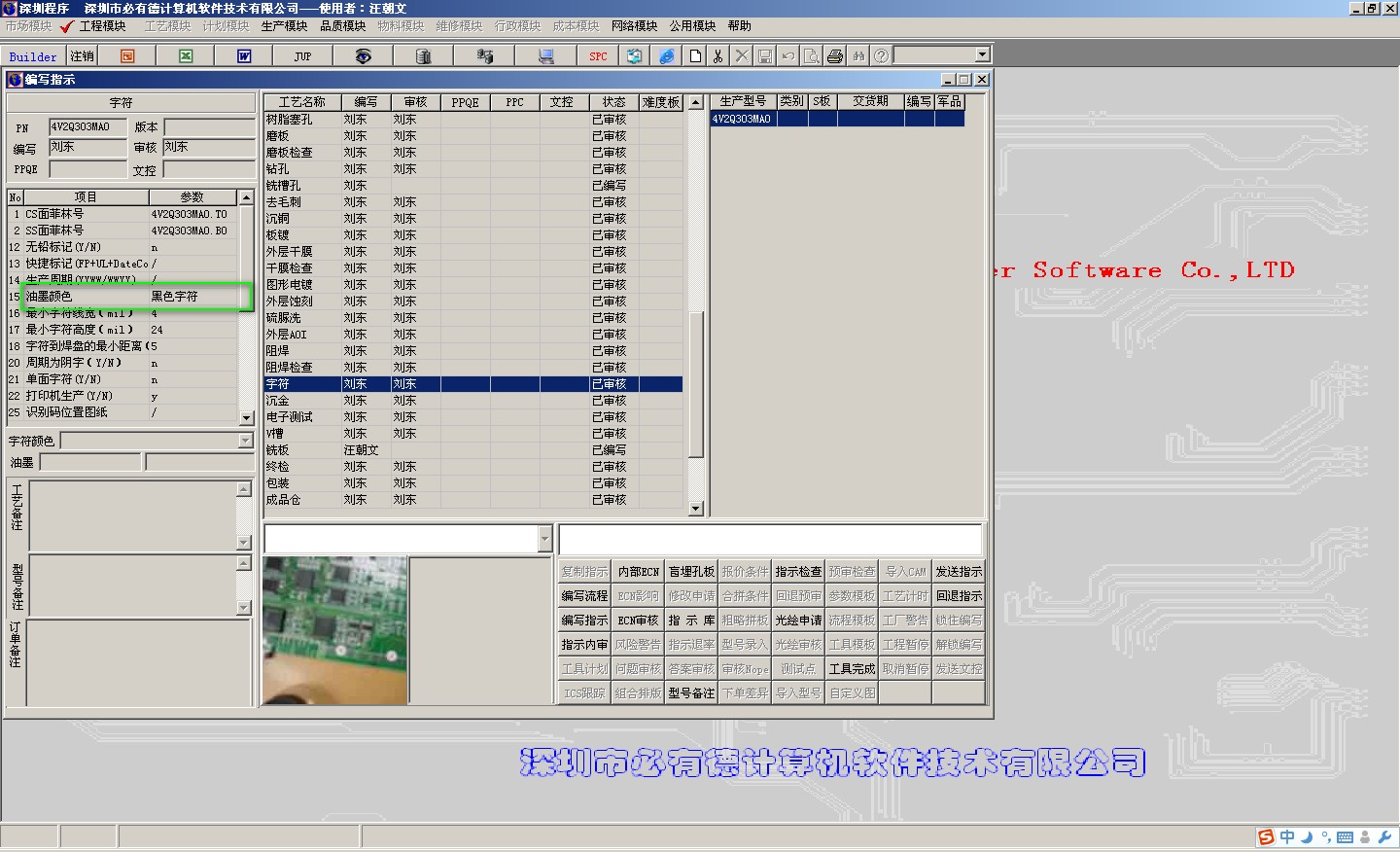Click the 光绘申请 button
This screenshot has height=852, width=1400.
point(798,621)
